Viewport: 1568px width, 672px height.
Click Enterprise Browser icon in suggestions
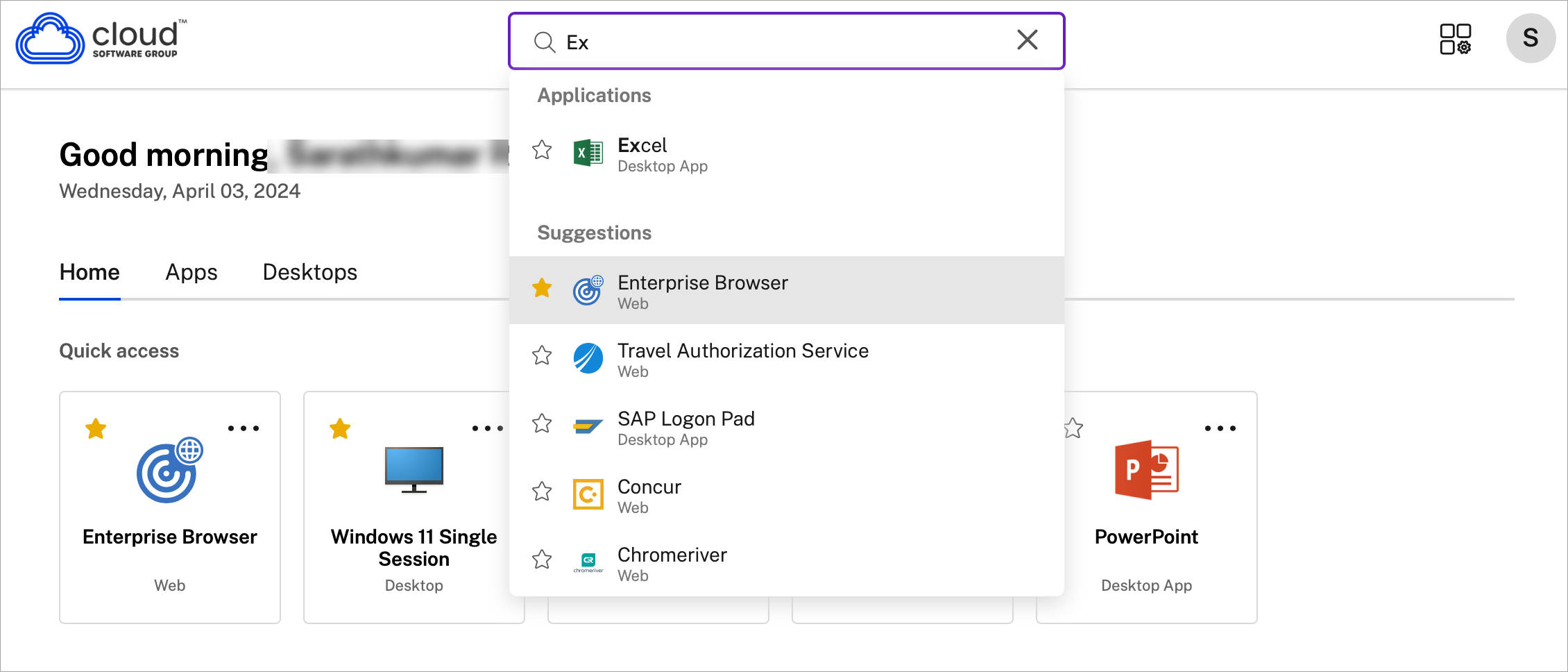(588, 290)
